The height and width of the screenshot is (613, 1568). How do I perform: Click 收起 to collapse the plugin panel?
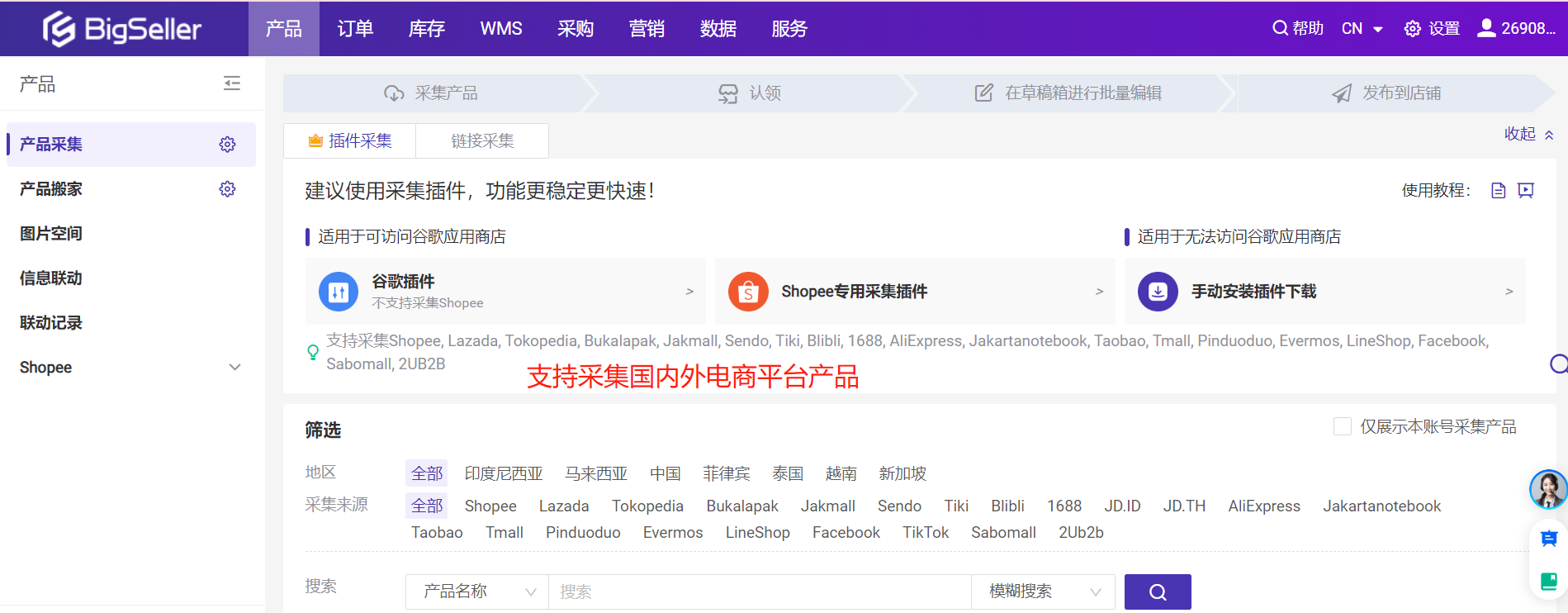click(x=1528, y=134)
